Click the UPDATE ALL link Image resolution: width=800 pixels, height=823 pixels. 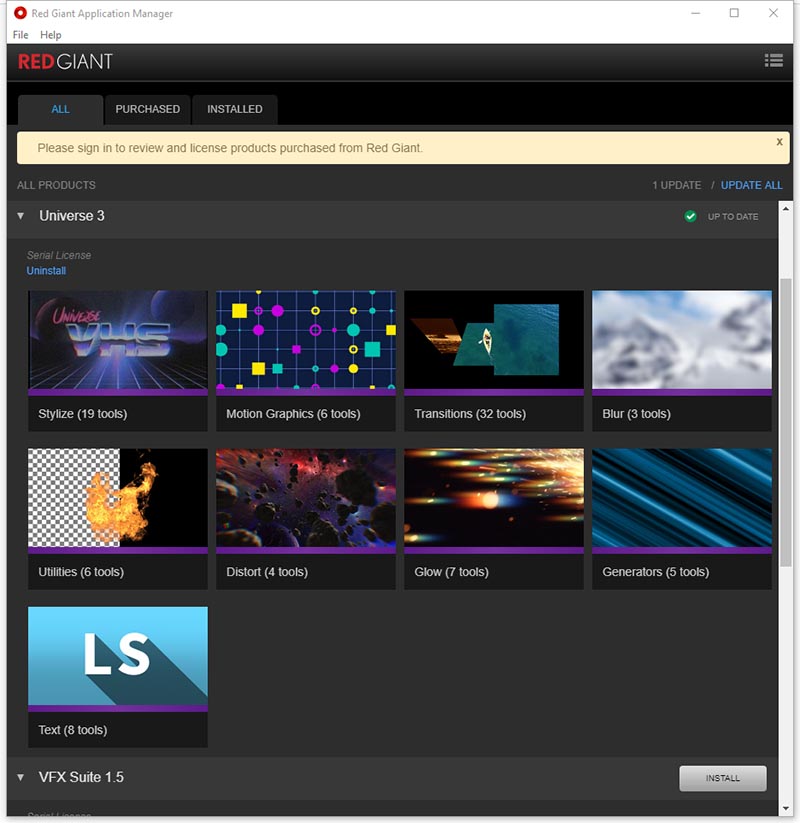coord(751,185)
